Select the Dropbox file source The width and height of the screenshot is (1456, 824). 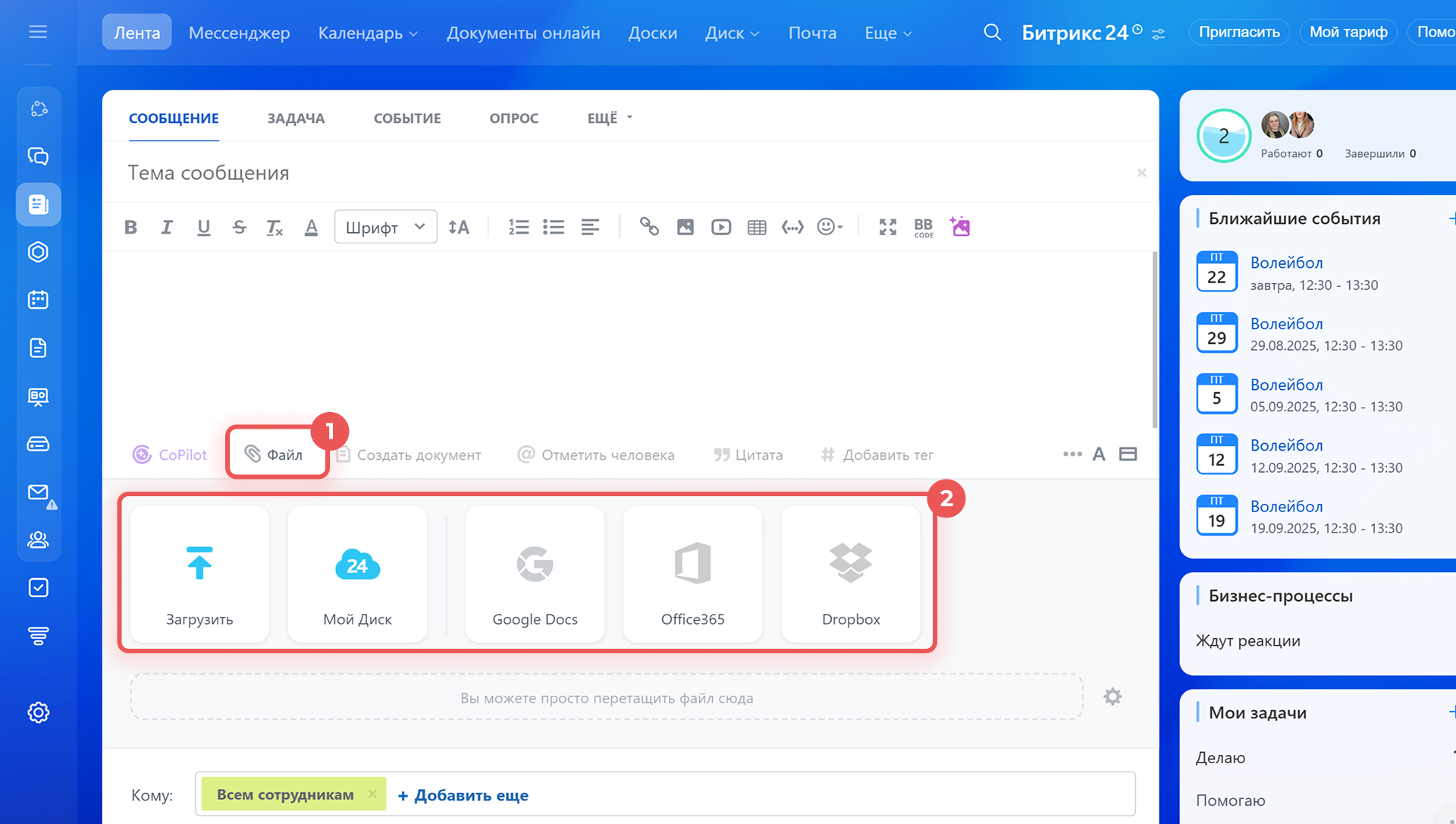[851, 574]
